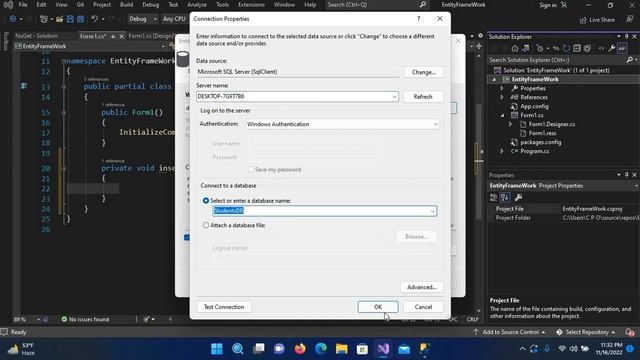Click Home icon in Solution Explorer toolbar

coord(515,49)
